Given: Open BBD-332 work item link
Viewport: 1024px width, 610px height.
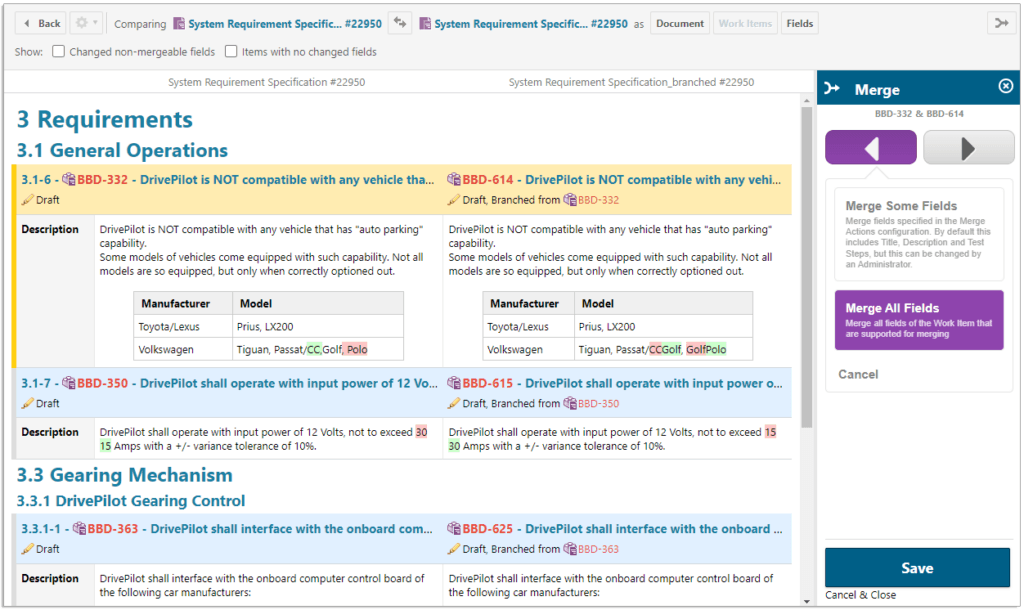Looking at the screenshot, I should (102, 180).
